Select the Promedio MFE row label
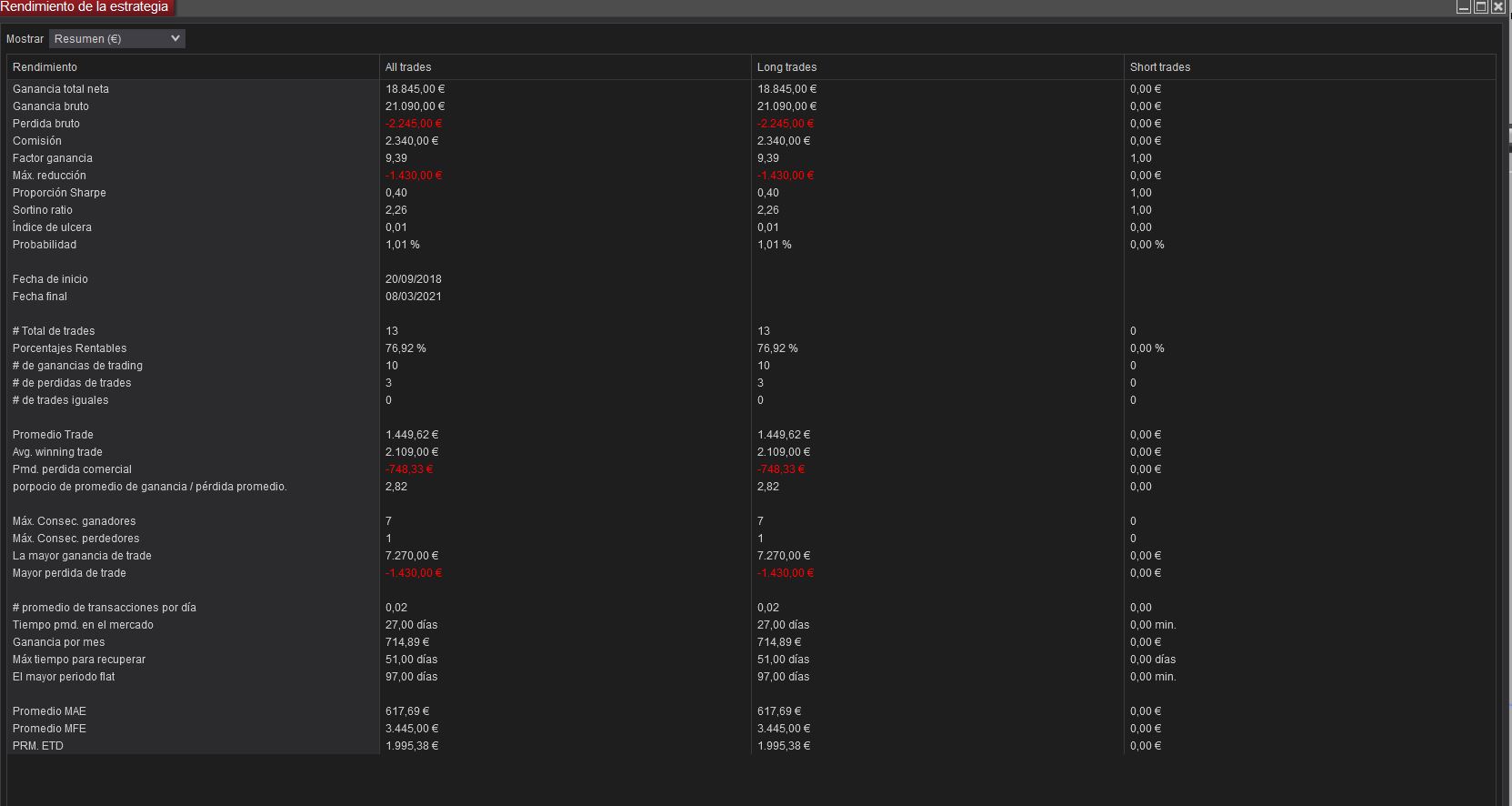Screen dimensions: 1512x806 [x=49, y=729]
